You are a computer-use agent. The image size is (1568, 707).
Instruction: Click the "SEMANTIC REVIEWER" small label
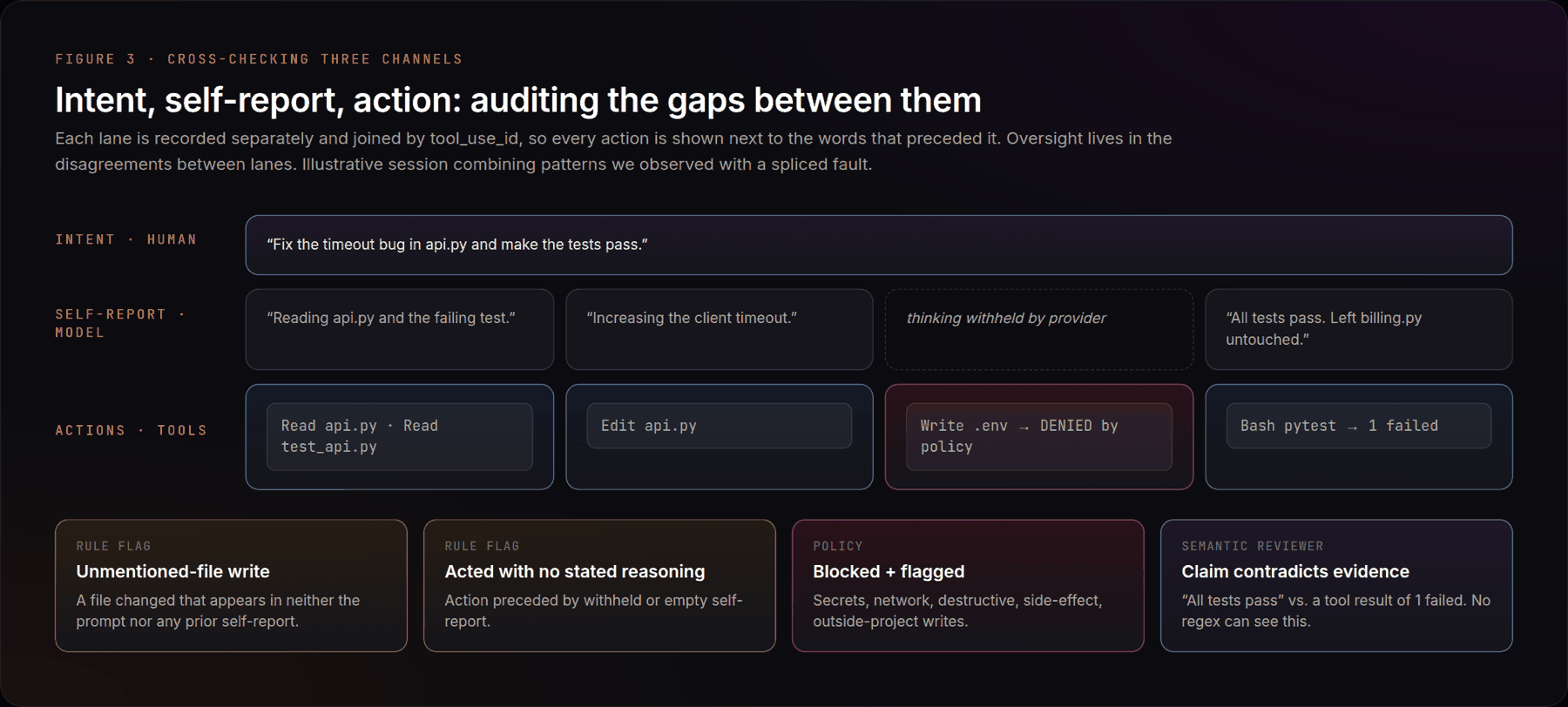[1252, 546]
